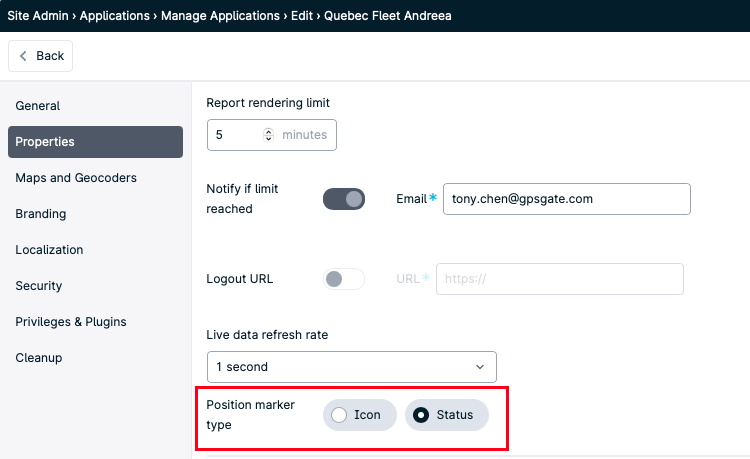Open the Live data refresh rate dropdown
Screen dimensions: 750x459
pyautogui.click(x=352, y=367)
